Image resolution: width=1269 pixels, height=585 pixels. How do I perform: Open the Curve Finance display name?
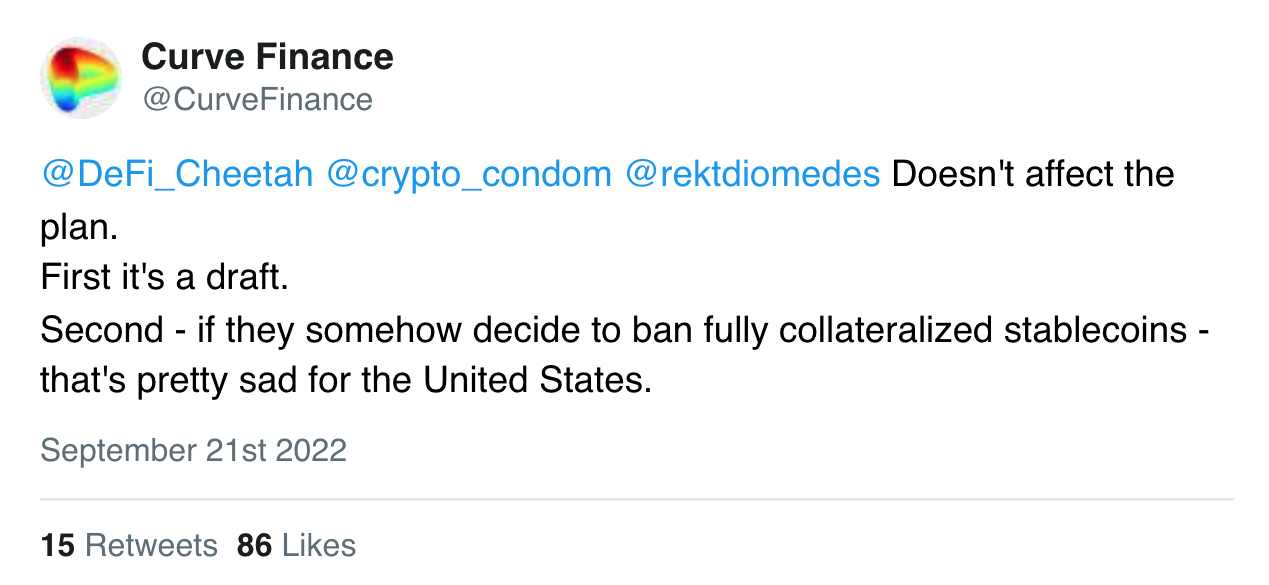pos(267,57)
